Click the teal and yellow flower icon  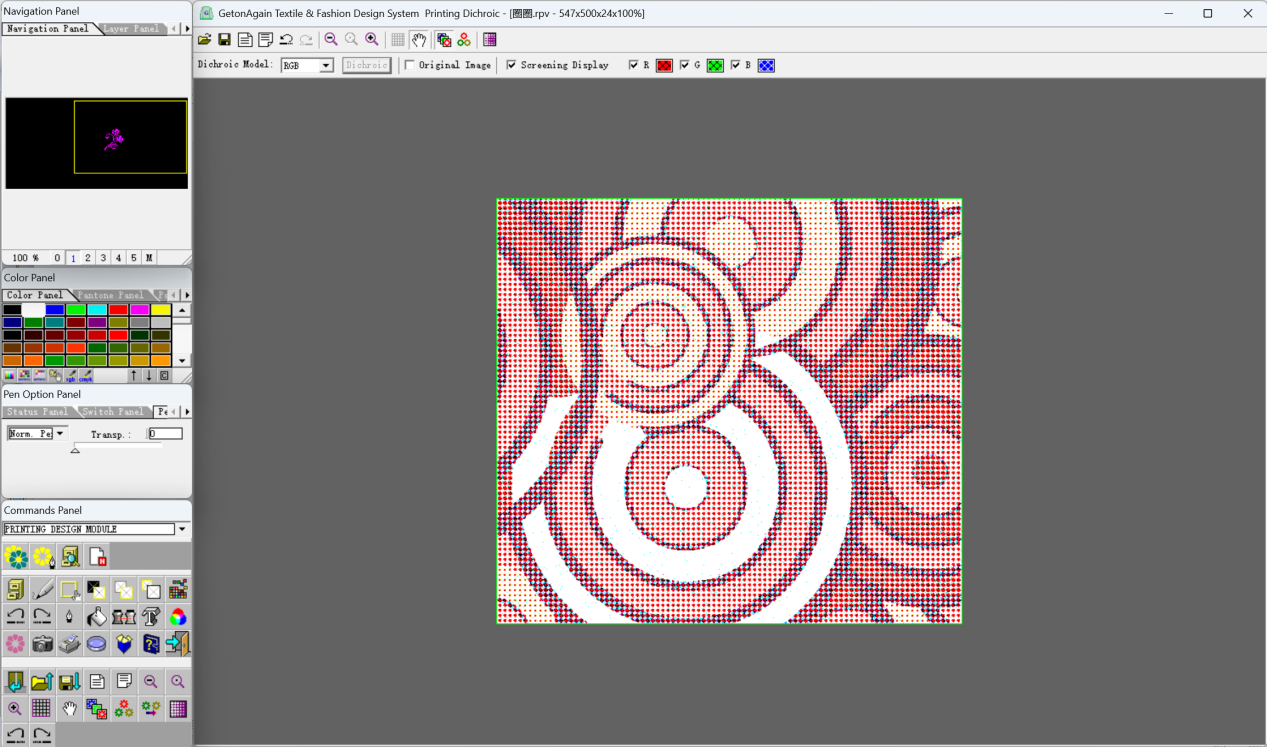point(15,557)
